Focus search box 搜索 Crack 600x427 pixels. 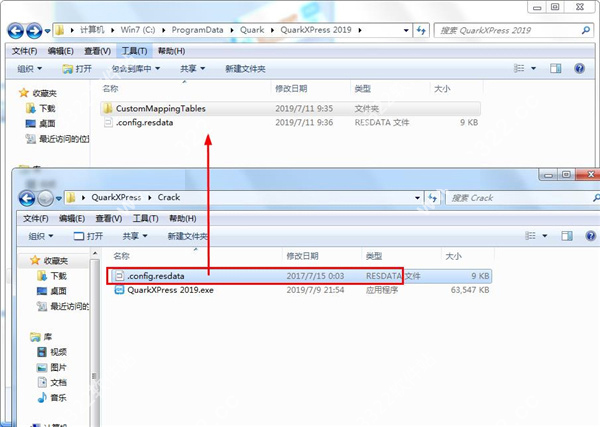[x=522, y=198]
